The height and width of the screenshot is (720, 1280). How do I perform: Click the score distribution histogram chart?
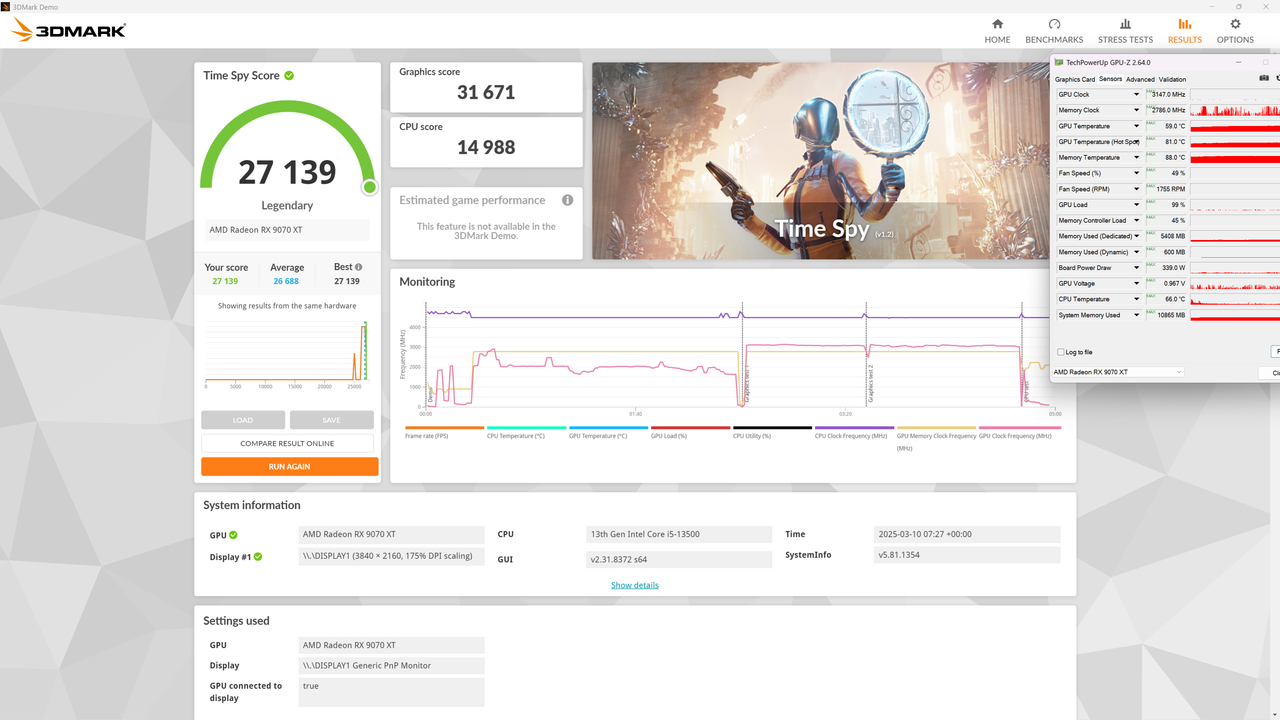coord(288,352)
